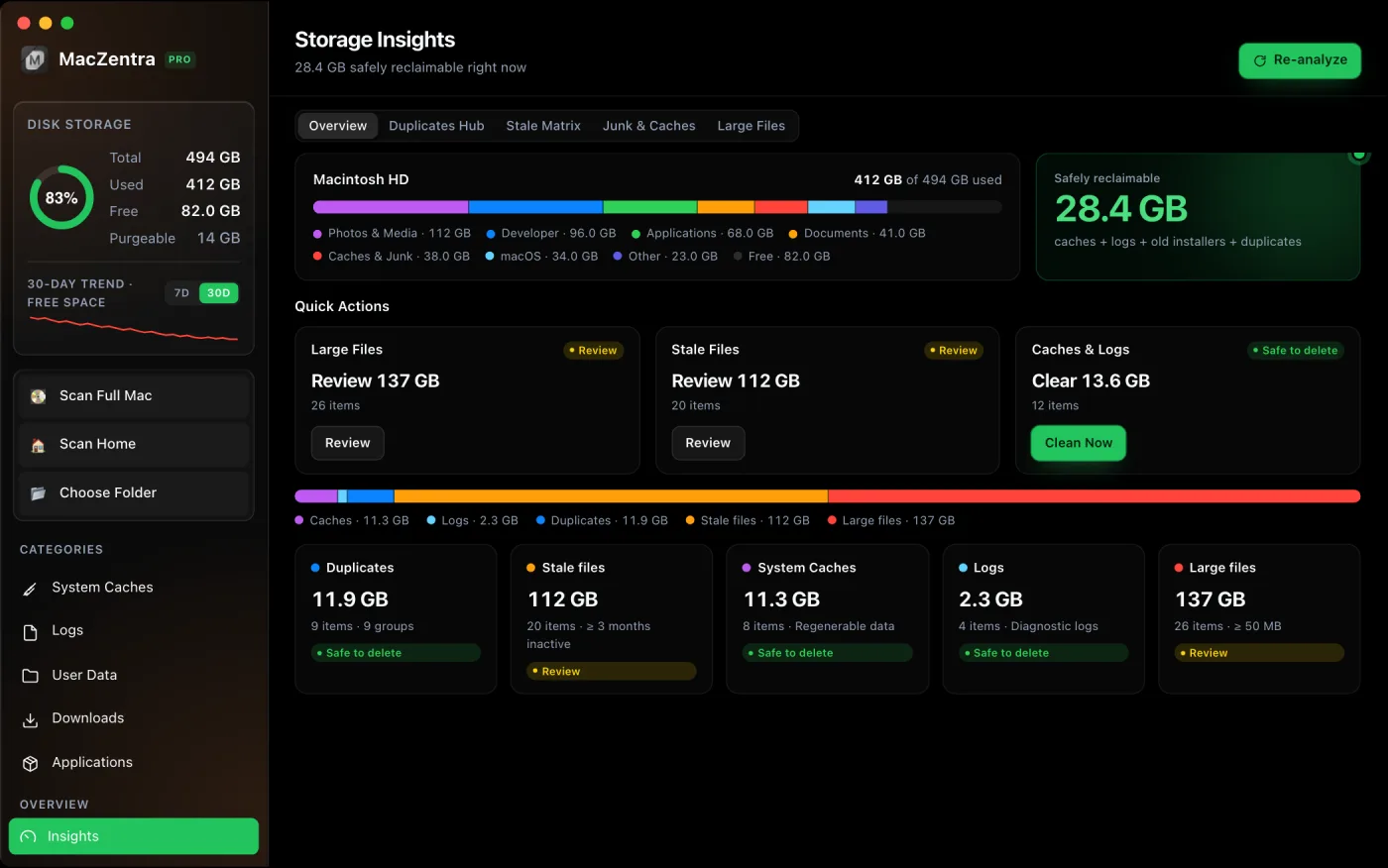The image size is (1388, 868).
Task: Click the refresh icon in Re-analyze
Action: coord(1260,60)
